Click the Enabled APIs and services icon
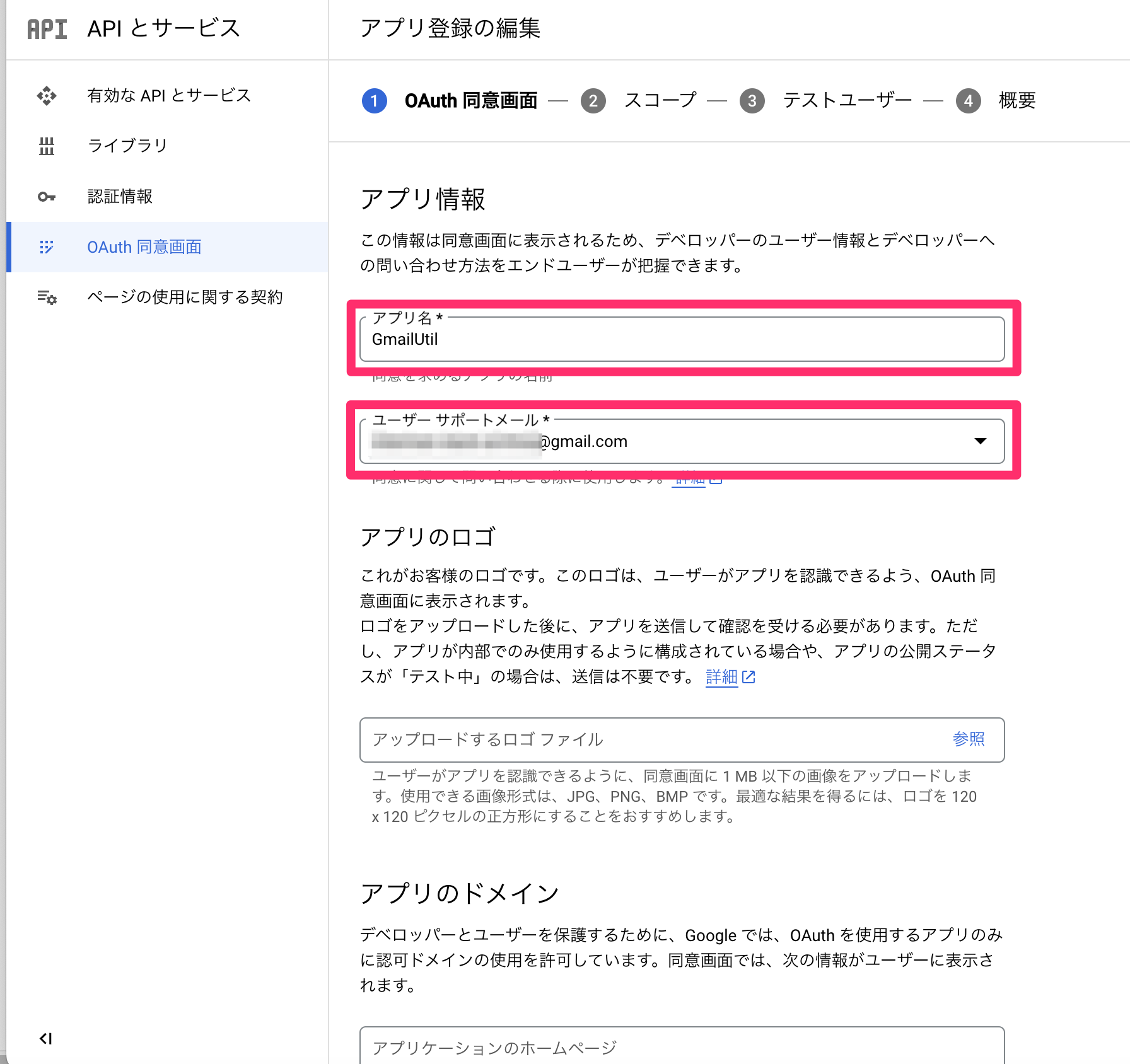The width and height of the screenshot is (1130, 1064). (47, 96)
